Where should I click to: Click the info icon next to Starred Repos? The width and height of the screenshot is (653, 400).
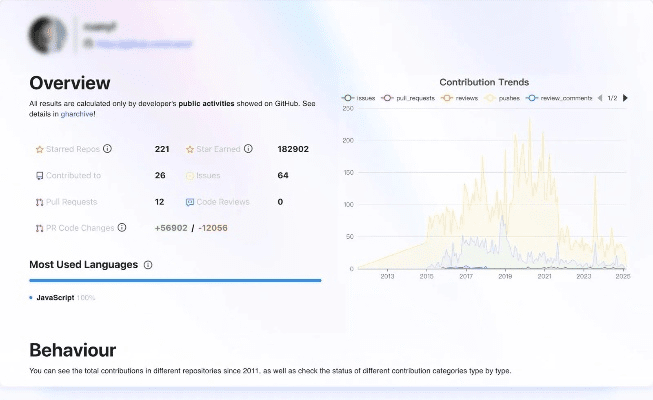pos(107,149)
